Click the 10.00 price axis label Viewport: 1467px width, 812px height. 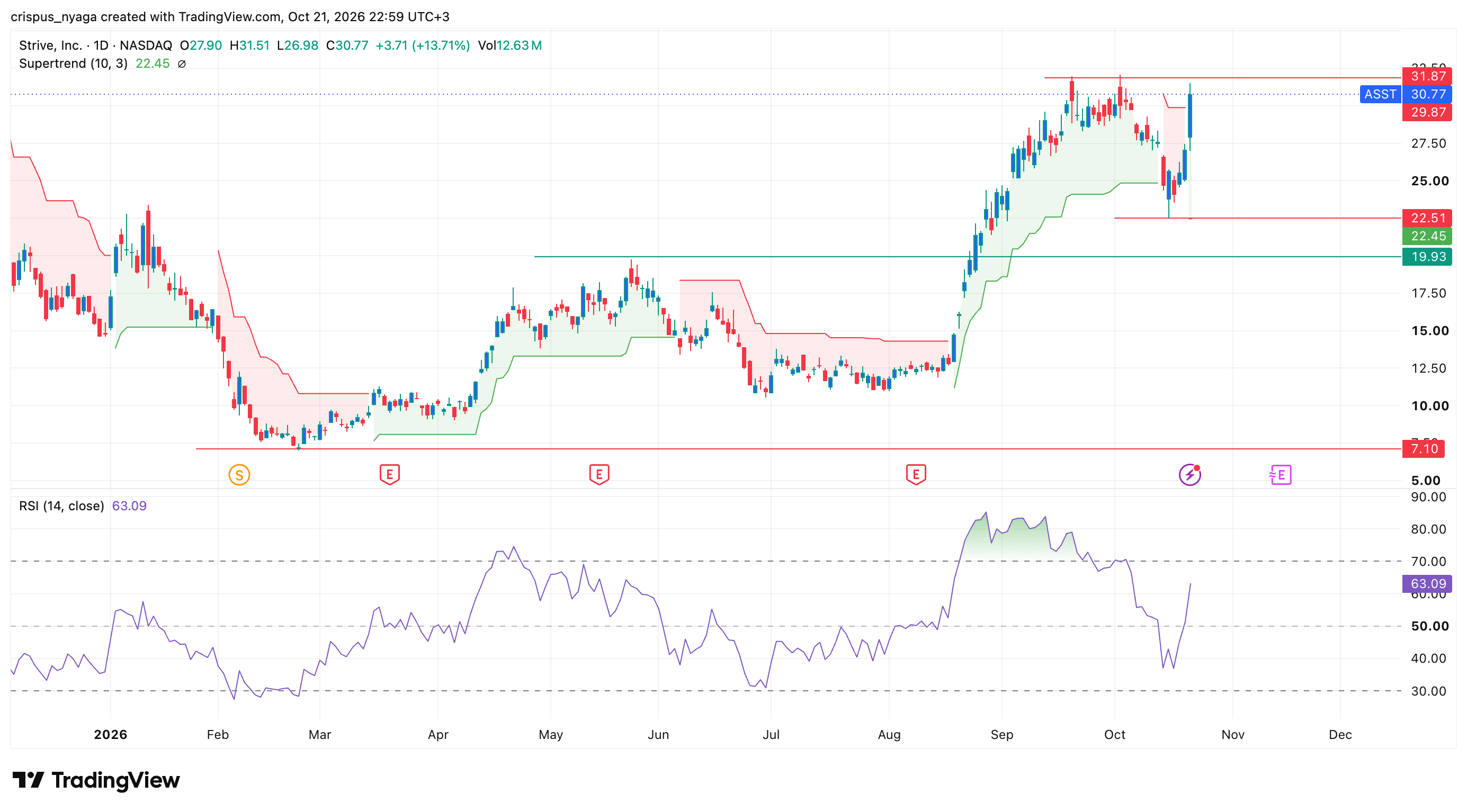pos(1429,405)
